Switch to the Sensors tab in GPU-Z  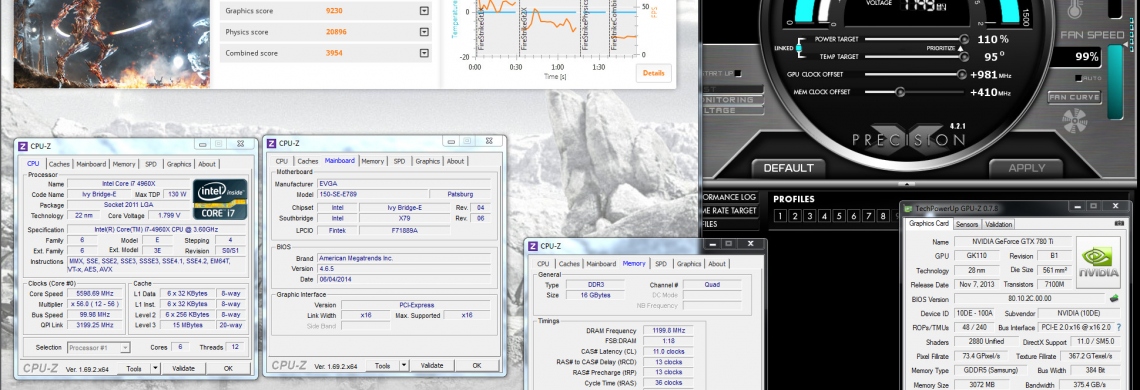(x=966, y=224)
